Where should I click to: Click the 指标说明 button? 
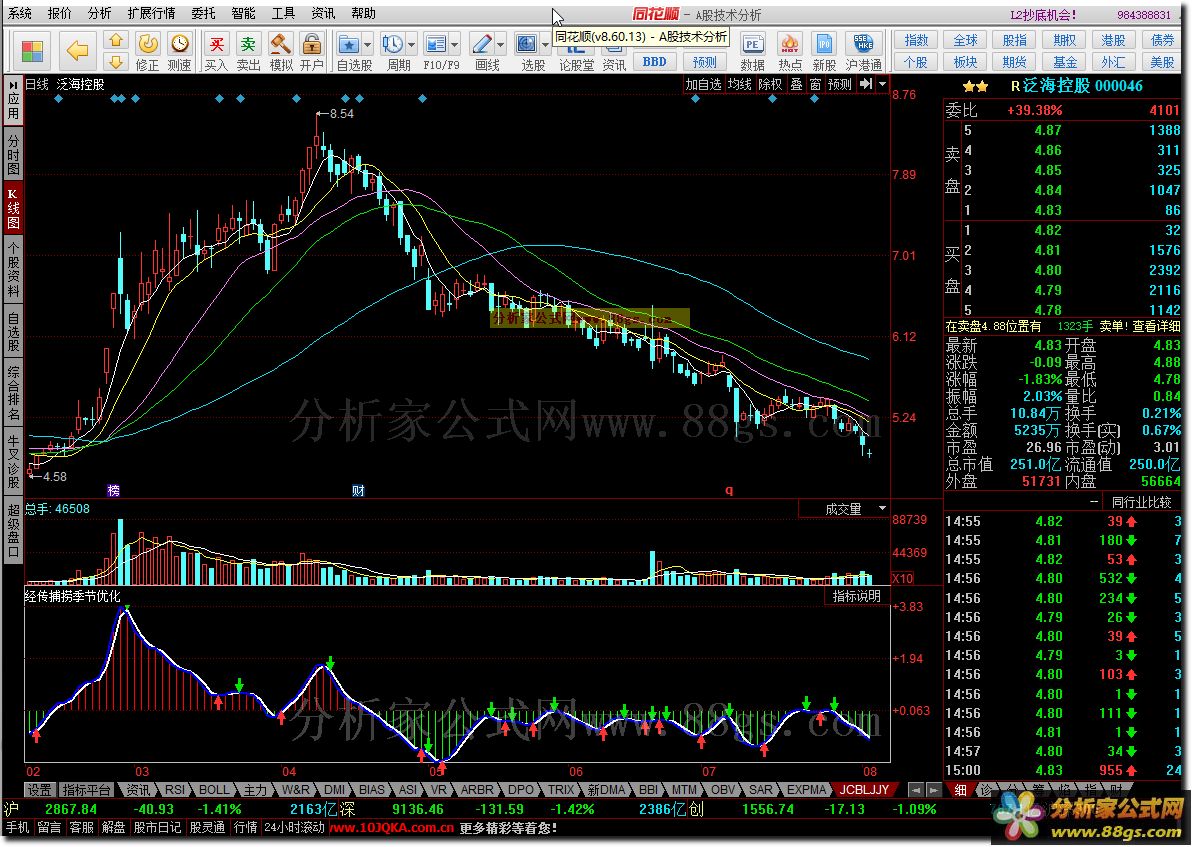click(857, 597)
